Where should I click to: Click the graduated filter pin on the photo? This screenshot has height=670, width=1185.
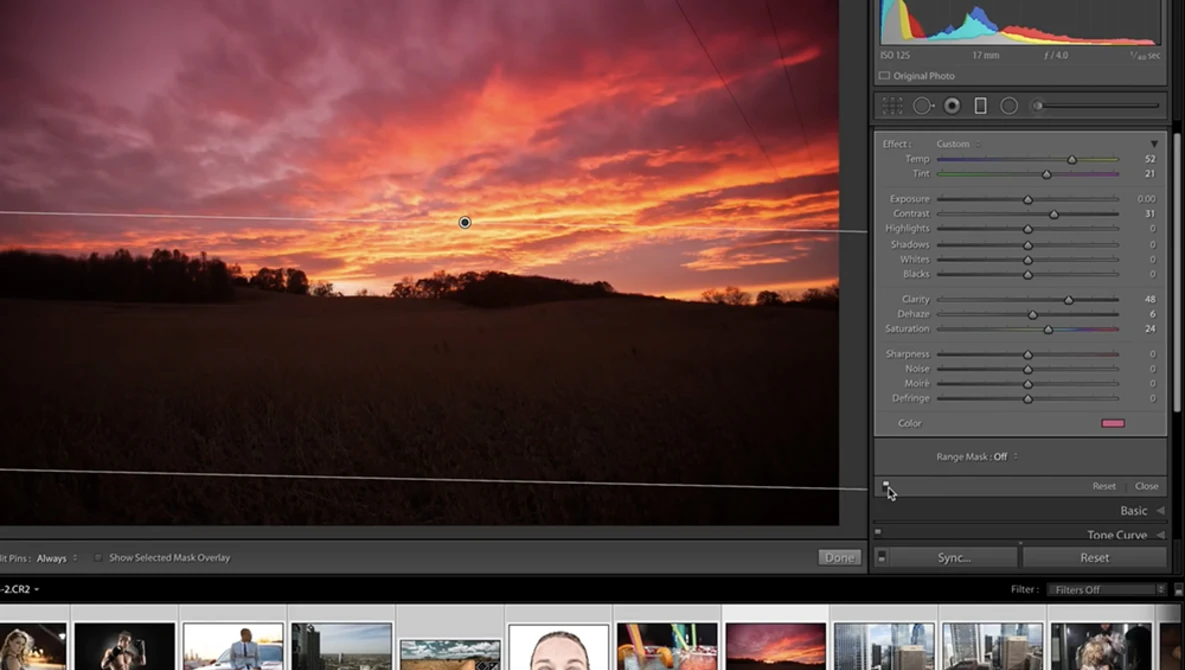pos(465,222)
